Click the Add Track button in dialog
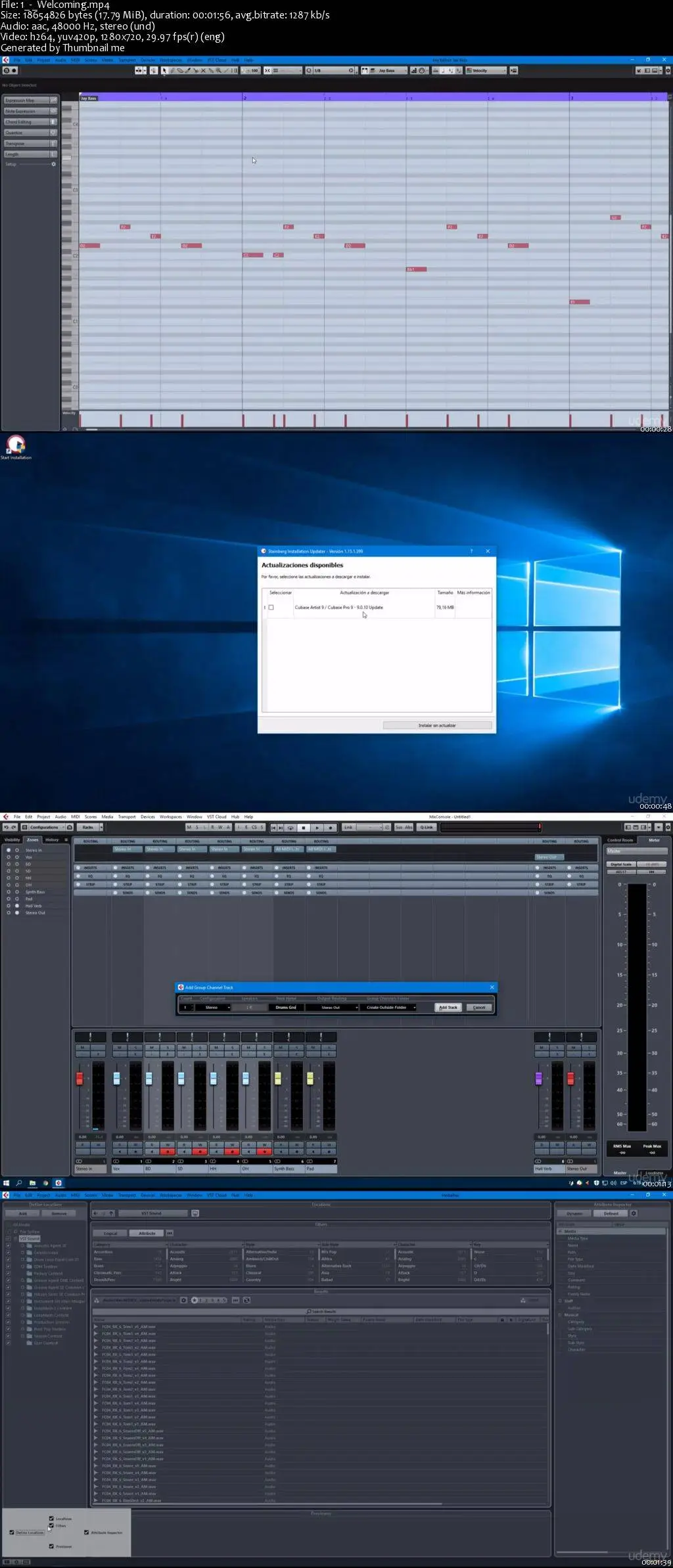 tap(448, 1007)
